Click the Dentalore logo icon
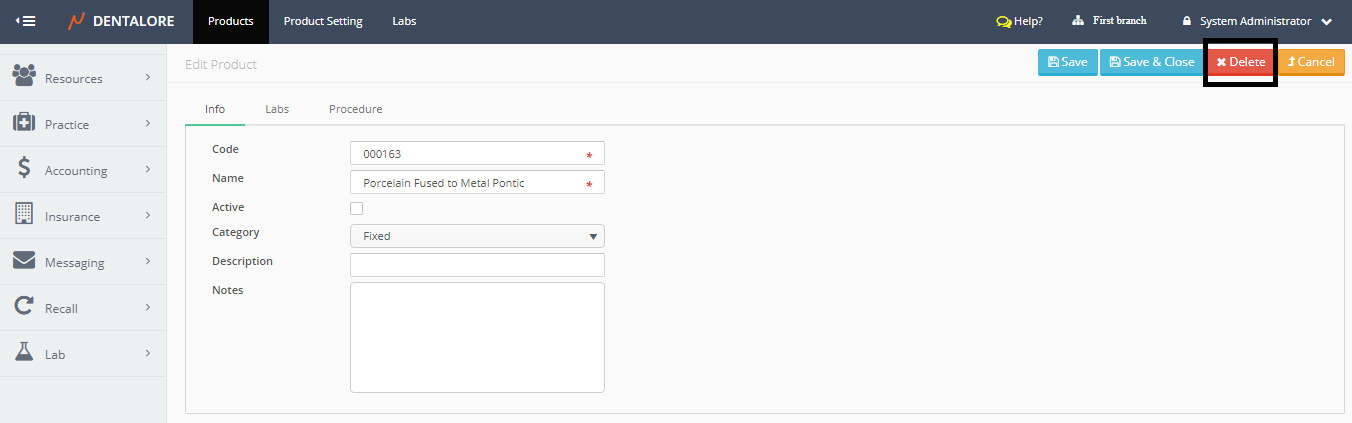 tap(76, 21)
